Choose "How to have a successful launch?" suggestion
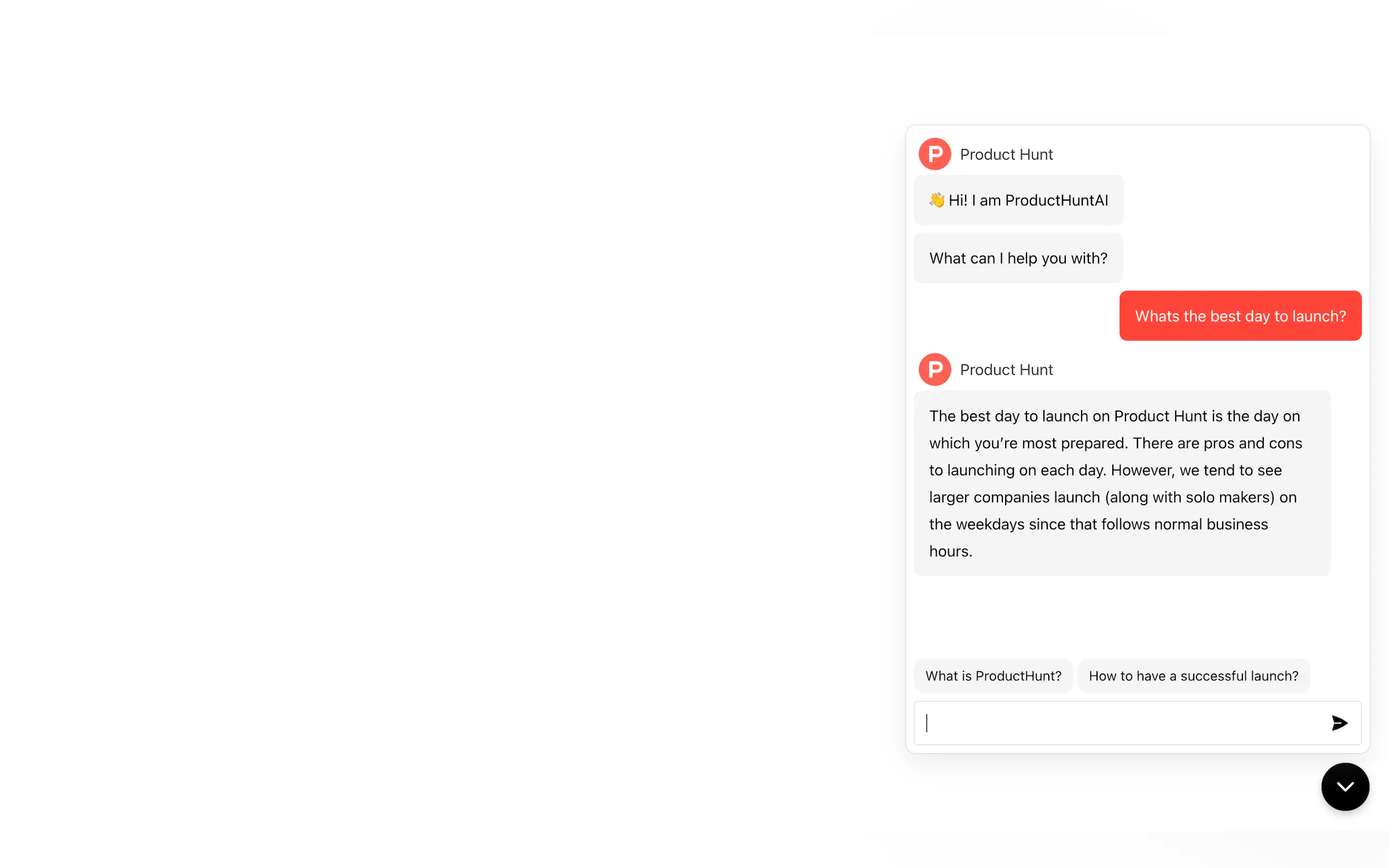The width and height of the screenshot is (1389, 868). pyautogui.click(x=1193, y=676)
